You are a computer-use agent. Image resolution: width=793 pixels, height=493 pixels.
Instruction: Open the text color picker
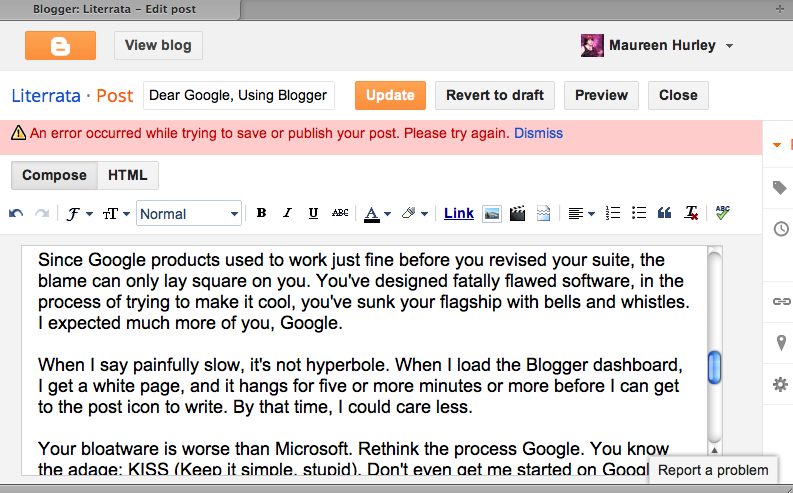pyautogui.click(x=376, y=213)
